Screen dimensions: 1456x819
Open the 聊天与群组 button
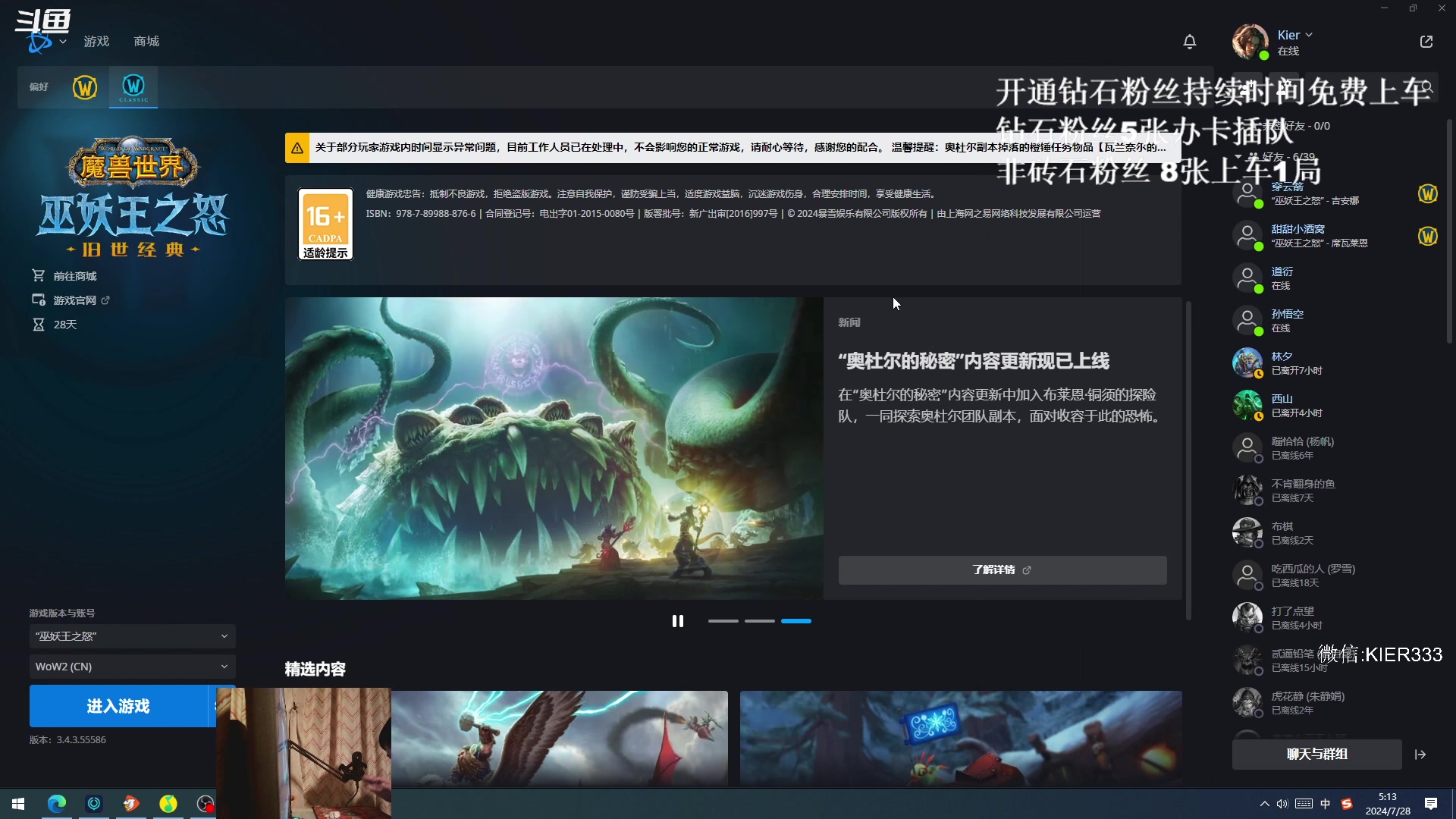(1316, 755)
